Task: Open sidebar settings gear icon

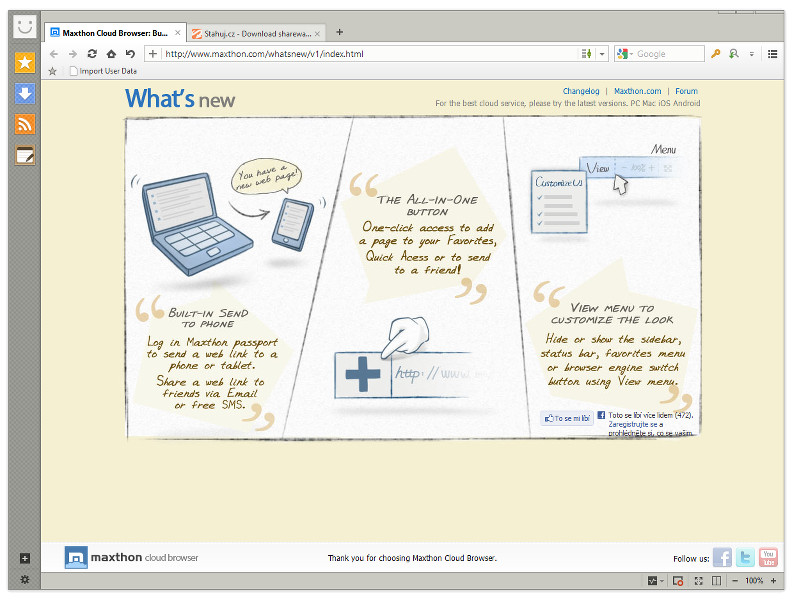Action: (25, 579)
